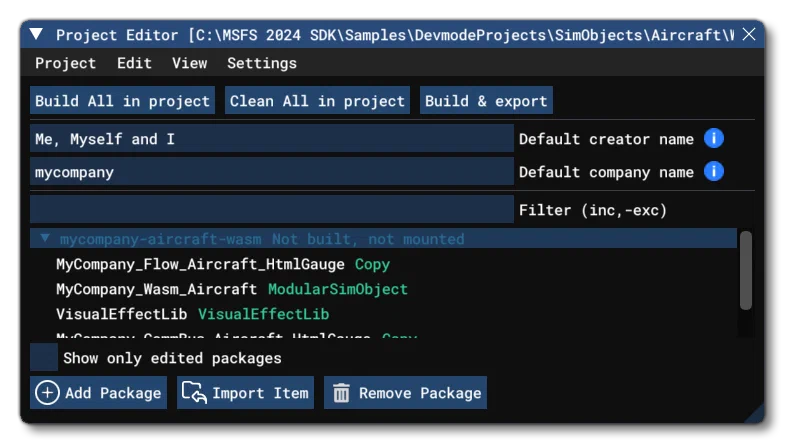Open the View menu
785x444 pixels.
[190, 63]
